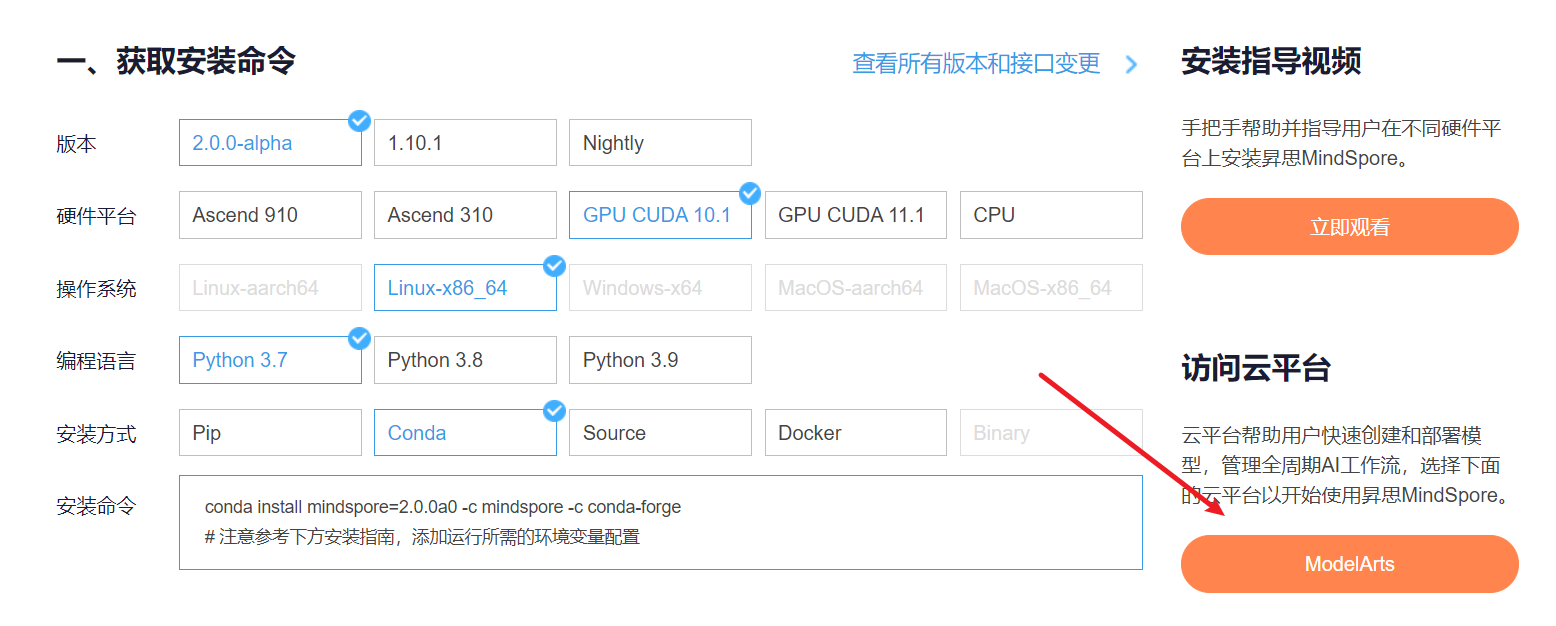This screenshot has width=1556, height=626.
Task: Click the chevron arrow beside 查看所有版本和接口变更
Action: (x=1131, y=65)
